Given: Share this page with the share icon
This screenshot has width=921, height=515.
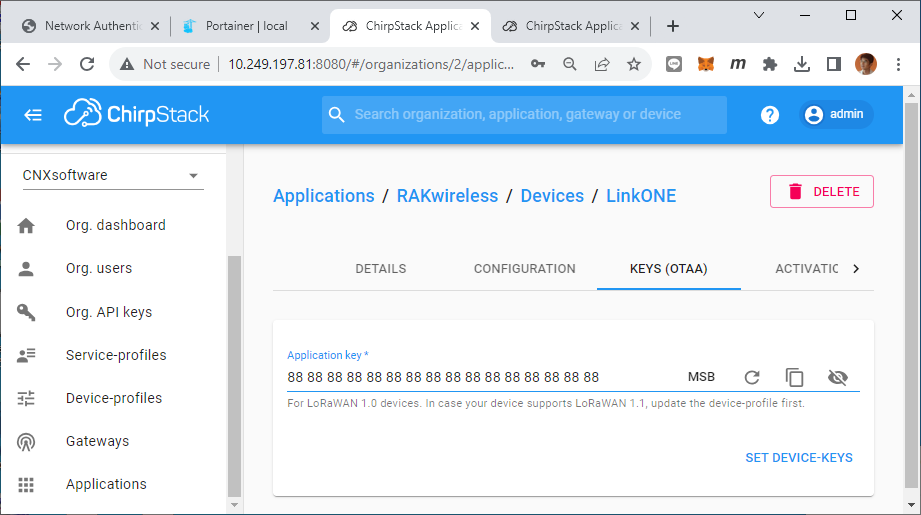Looking at the screenshot, I should coord(602,64).
